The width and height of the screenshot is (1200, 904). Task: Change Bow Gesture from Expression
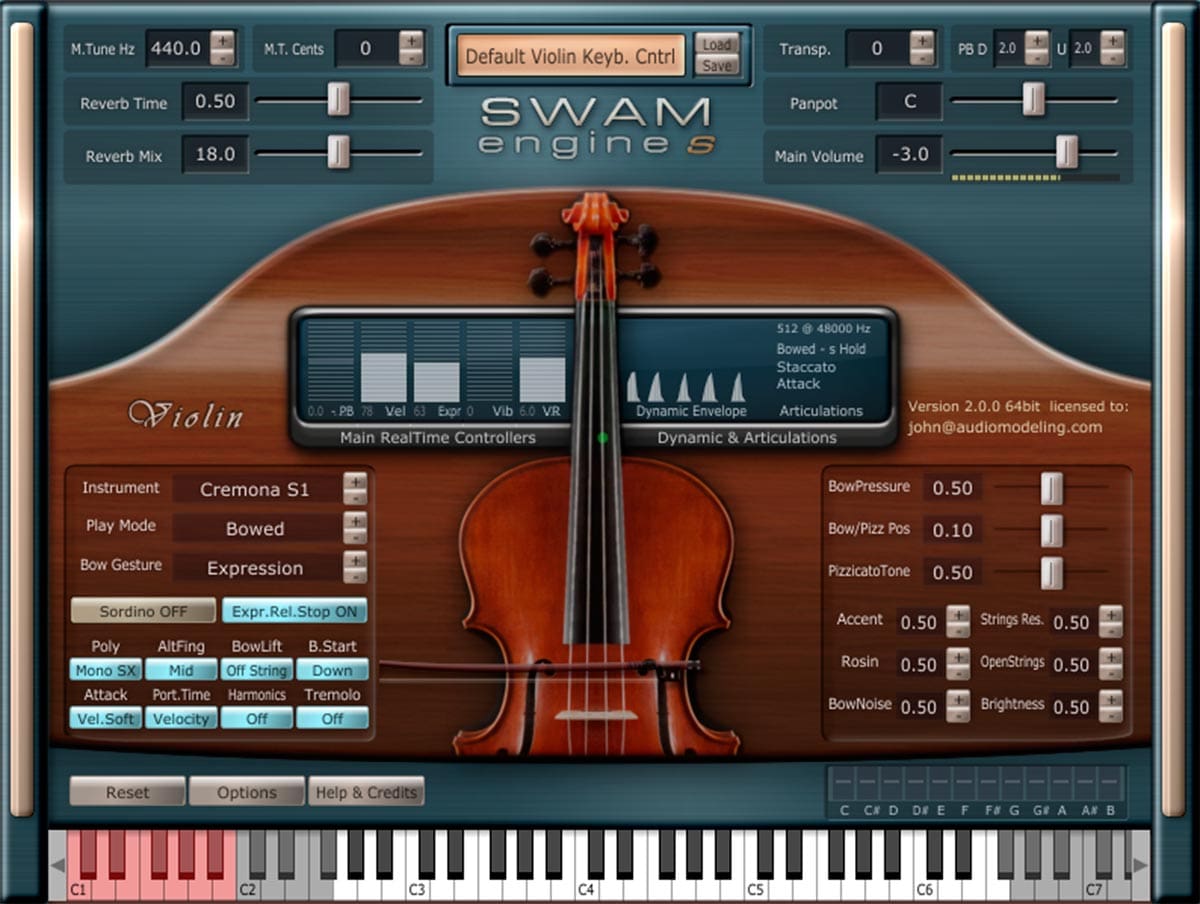point(355,567)
